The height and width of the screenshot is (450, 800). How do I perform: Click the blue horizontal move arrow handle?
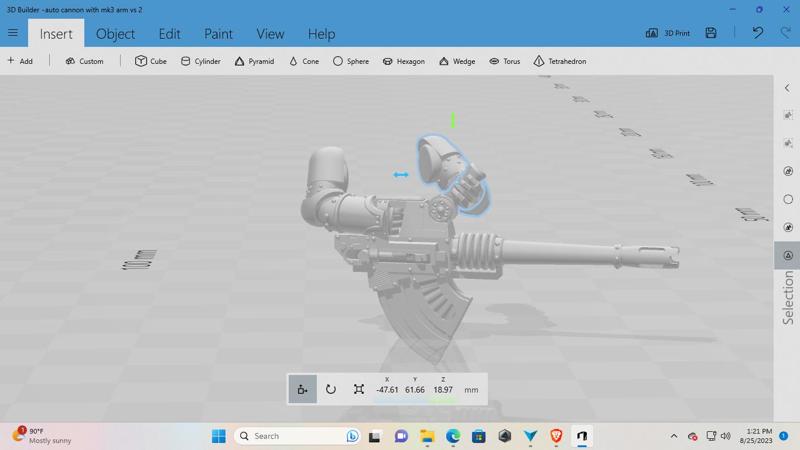401,174
